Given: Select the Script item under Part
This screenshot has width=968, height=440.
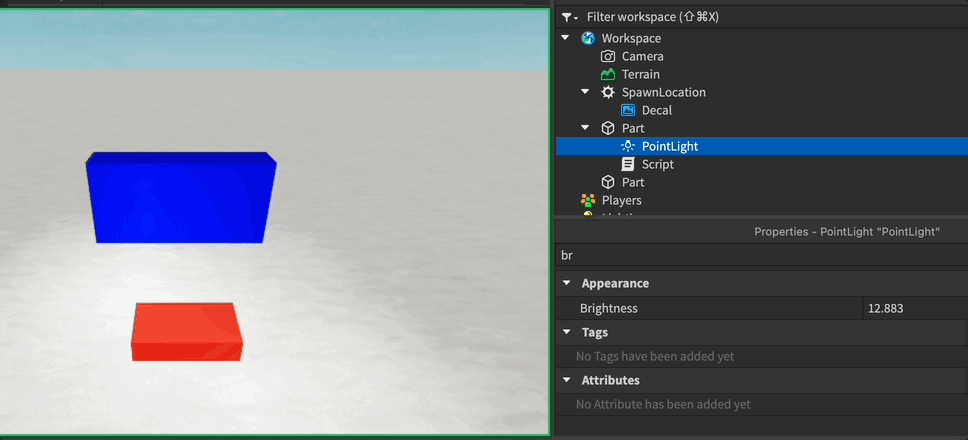Looking at the screenshot, I should [762, 164].
